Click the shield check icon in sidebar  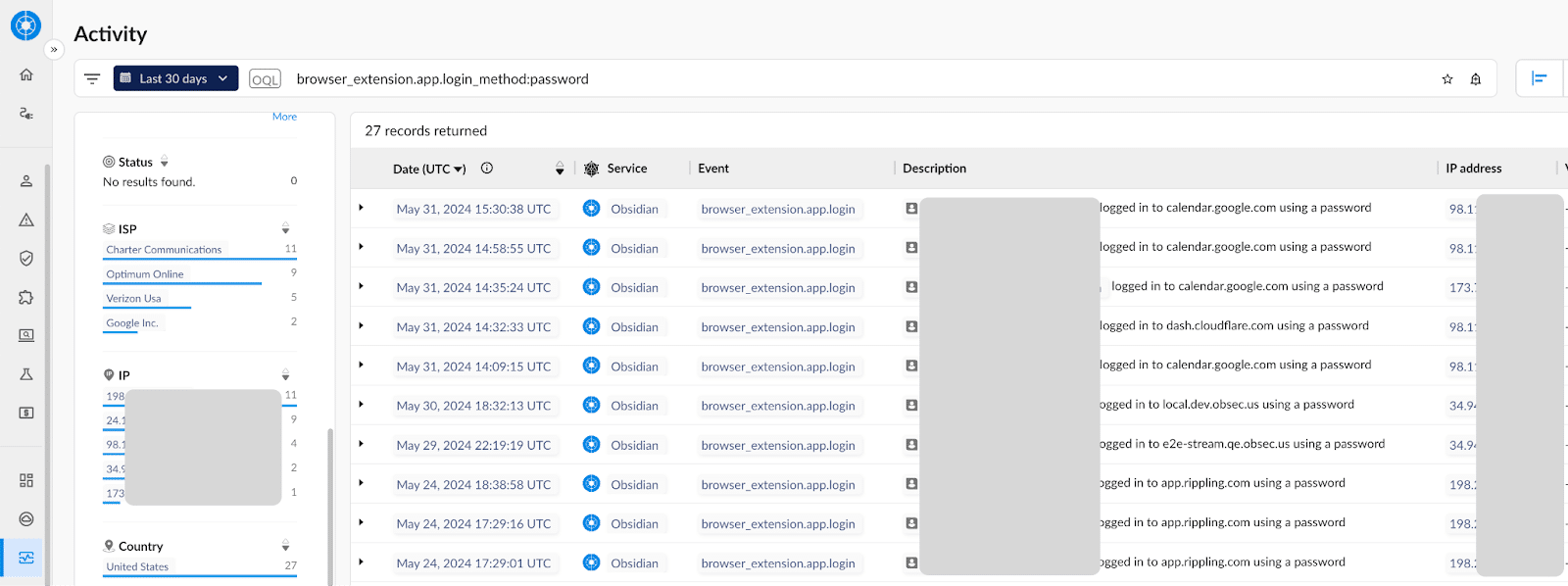[26, 258]
